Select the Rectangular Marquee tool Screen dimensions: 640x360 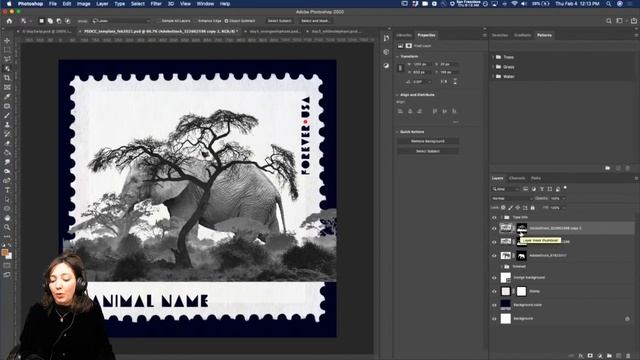[7, 50]
